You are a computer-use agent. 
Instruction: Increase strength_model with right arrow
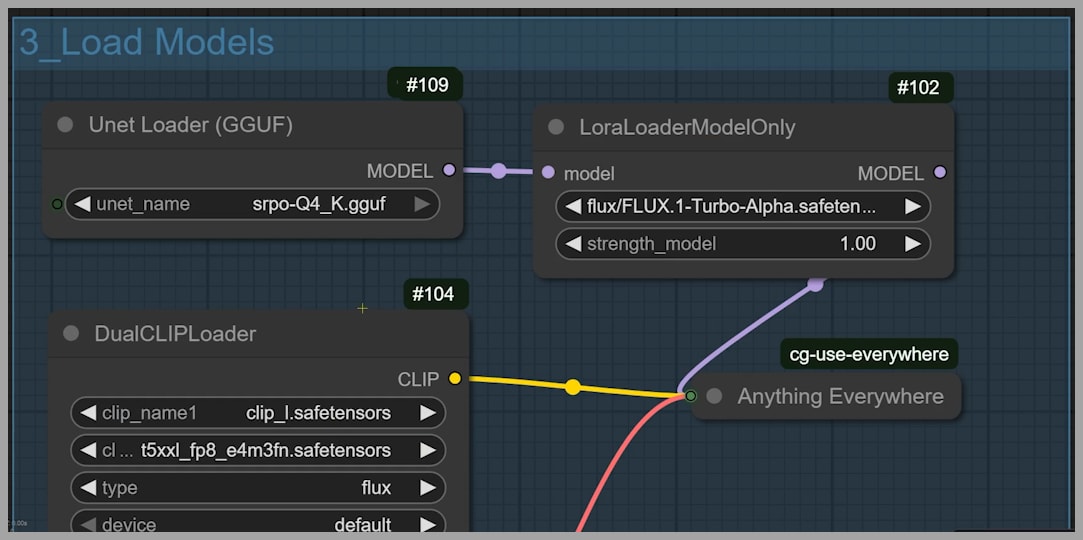913,244
